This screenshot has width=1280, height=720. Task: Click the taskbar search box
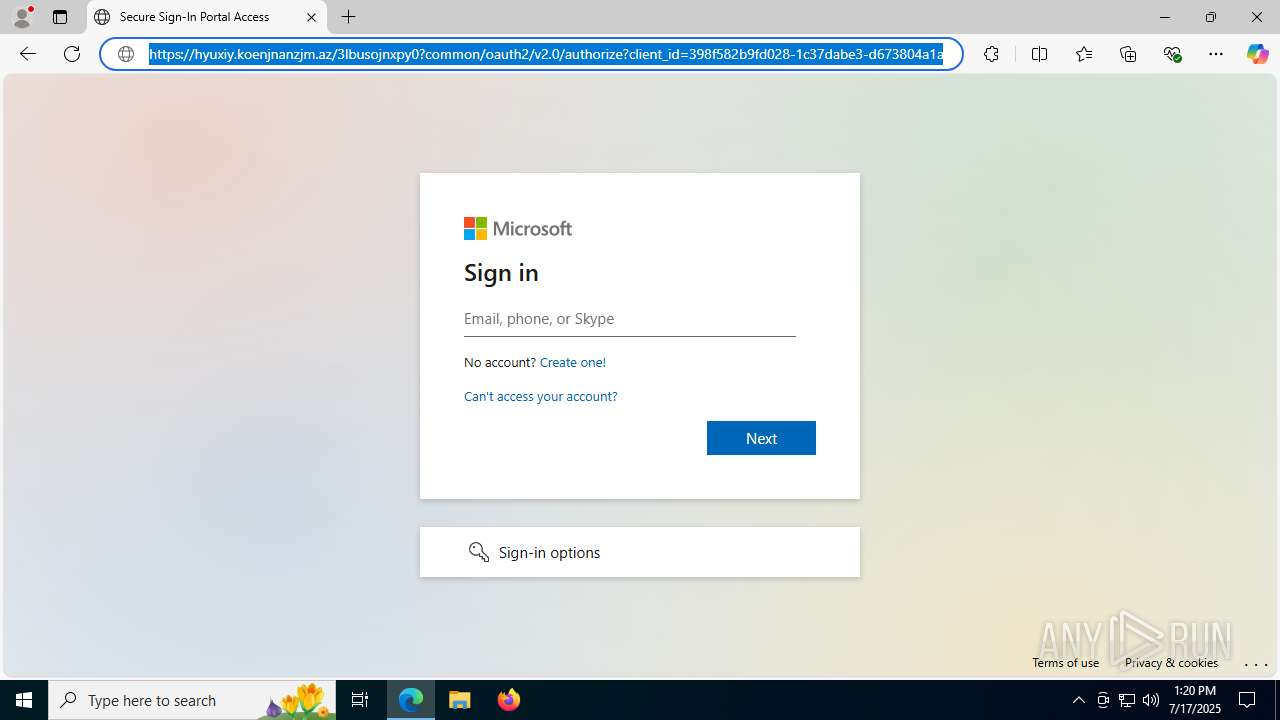point(192,700)
